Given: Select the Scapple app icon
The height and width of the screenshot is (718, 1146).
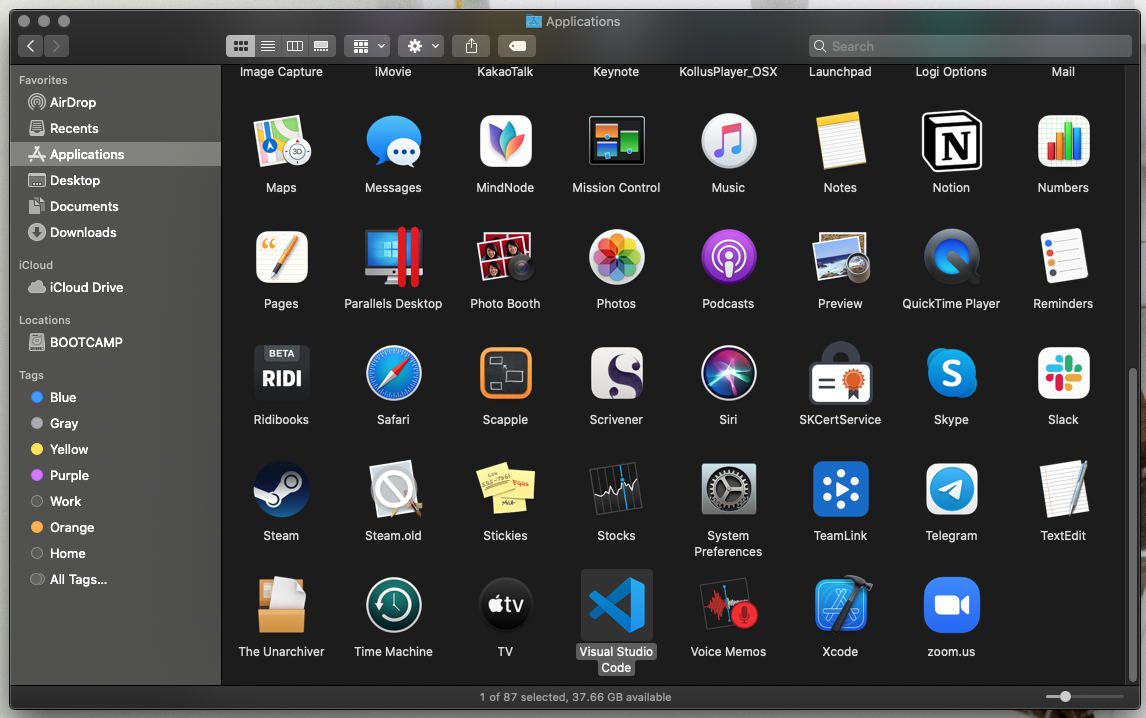Looking at the screenshot, I should pos(505,374).
